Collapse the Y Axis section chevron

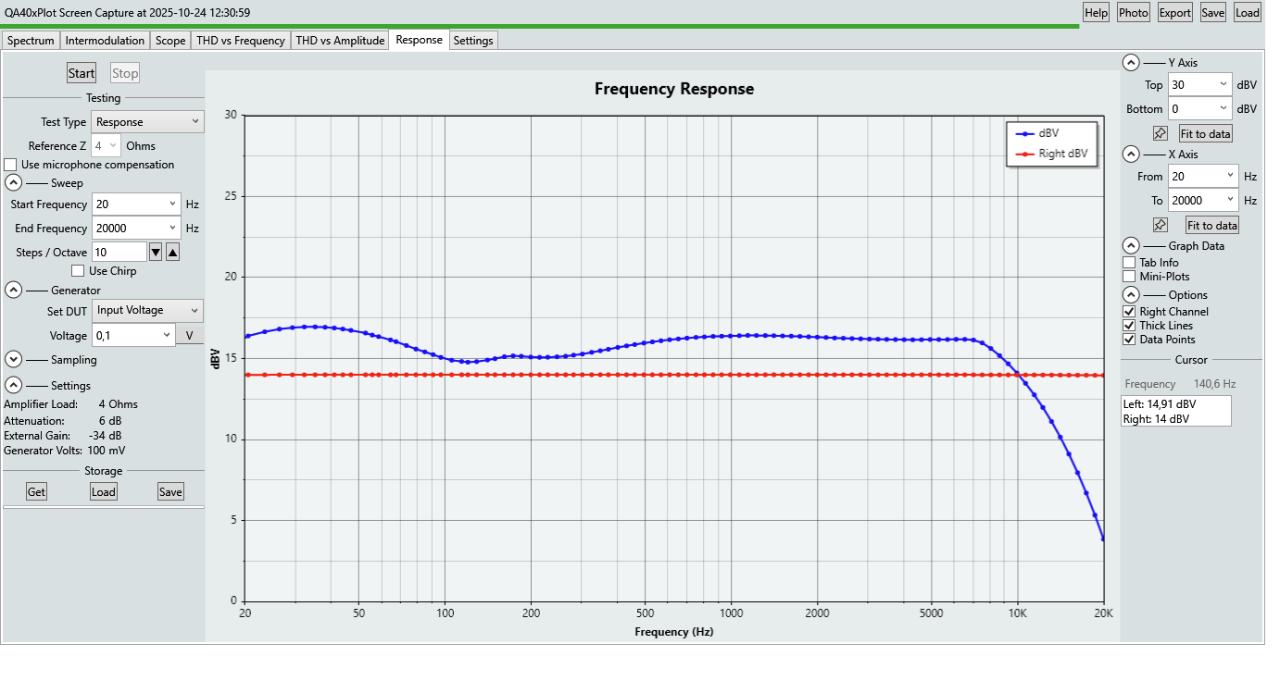tap(1130, 62)
